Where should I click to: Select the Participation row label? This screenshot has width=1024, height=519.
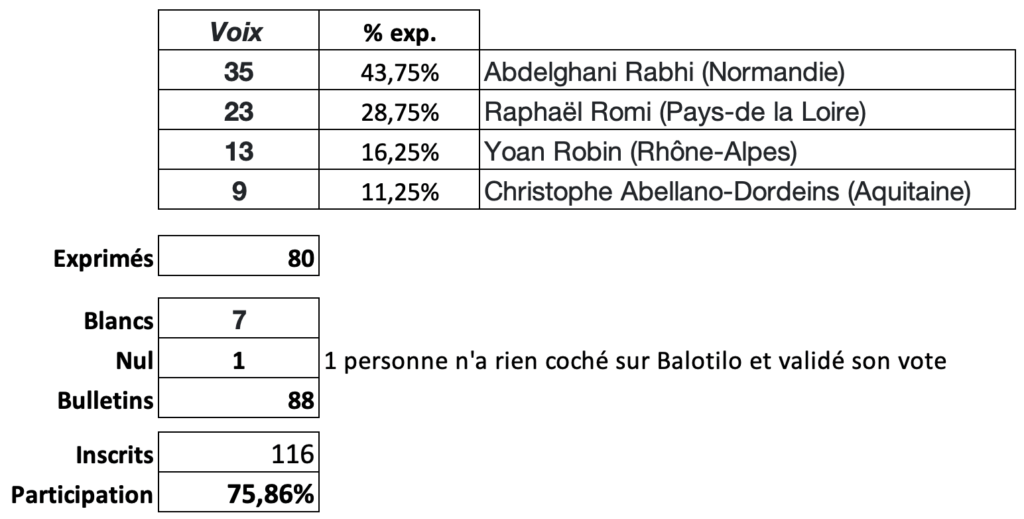[82, 494]
